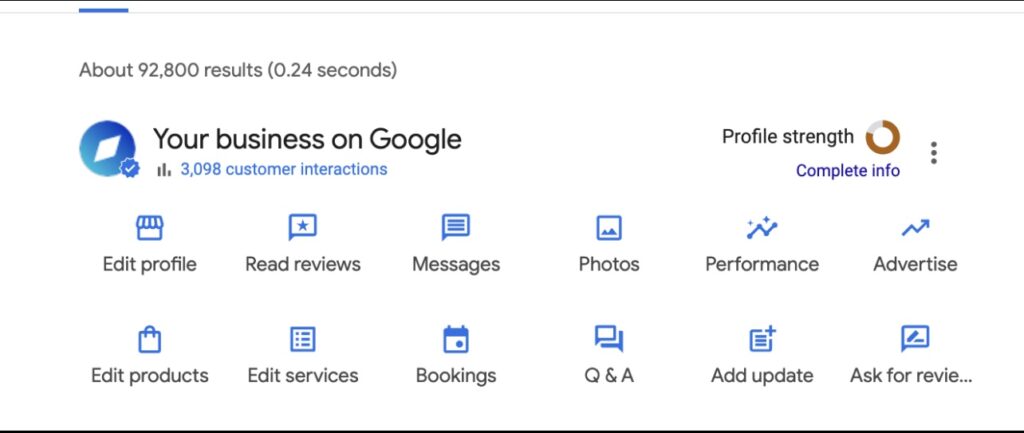Open the Edit services list icon

coord(302,339)
